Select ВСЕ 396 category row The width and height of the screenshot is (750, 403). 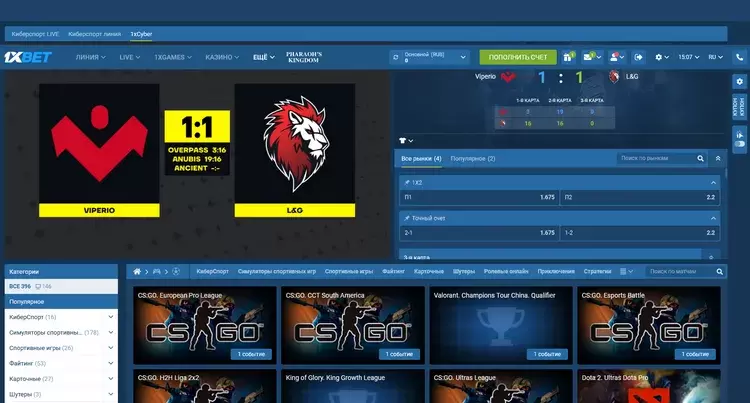pyautogui.click(x=61, y=286)
